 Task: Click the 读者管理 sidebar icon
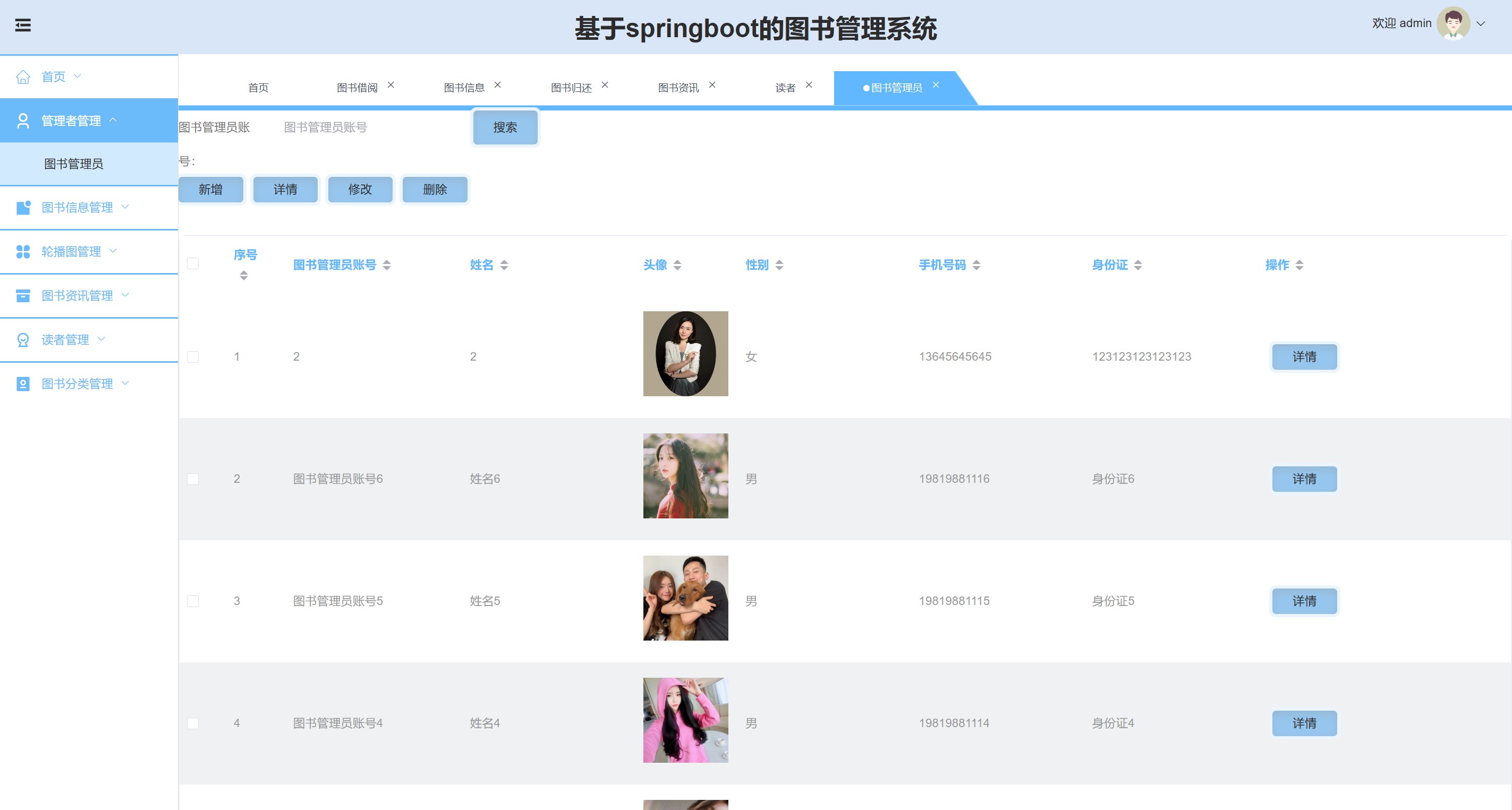point(23,339)
